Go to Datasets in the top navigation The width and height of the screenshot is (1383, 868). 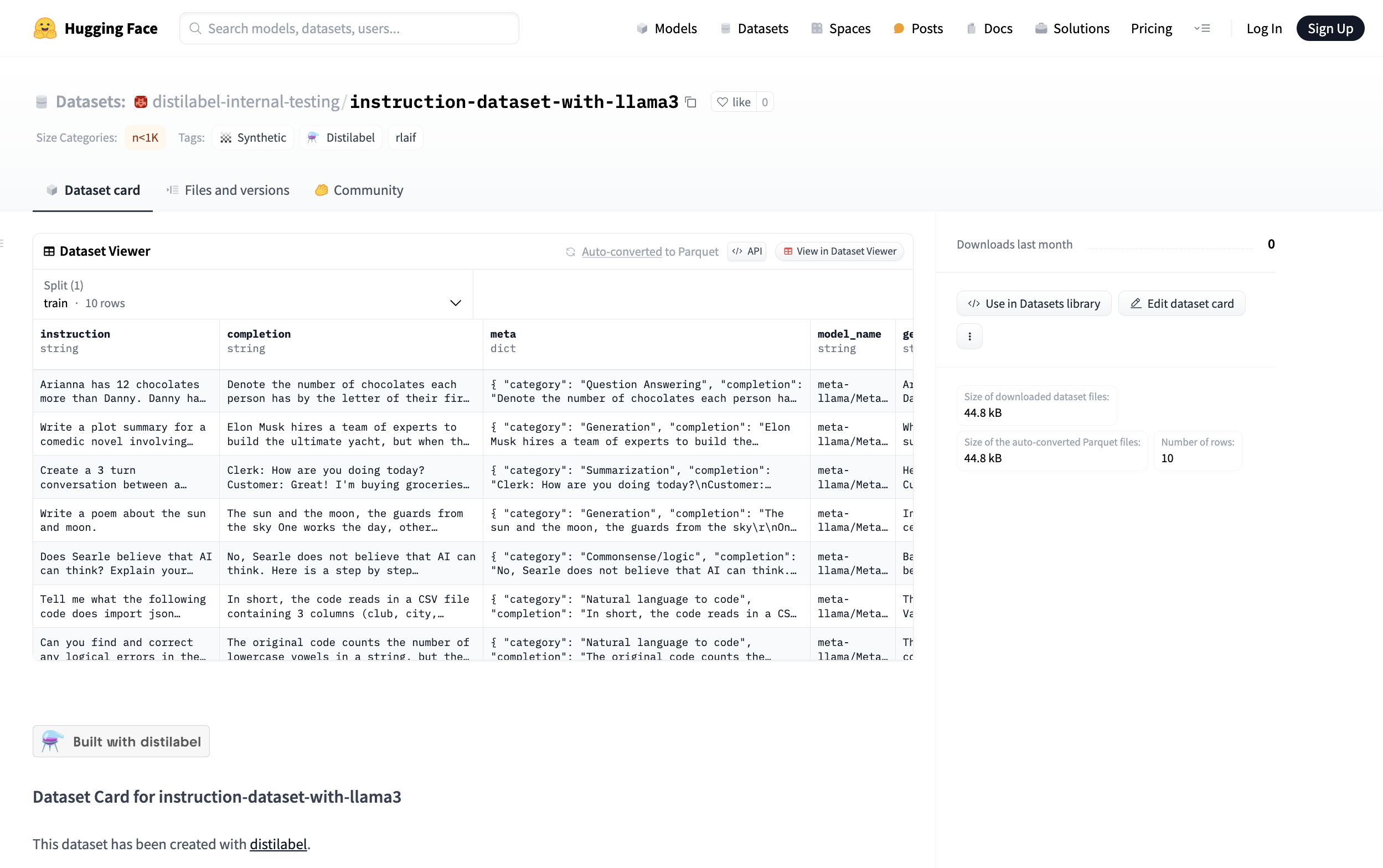tap(754, 28)
